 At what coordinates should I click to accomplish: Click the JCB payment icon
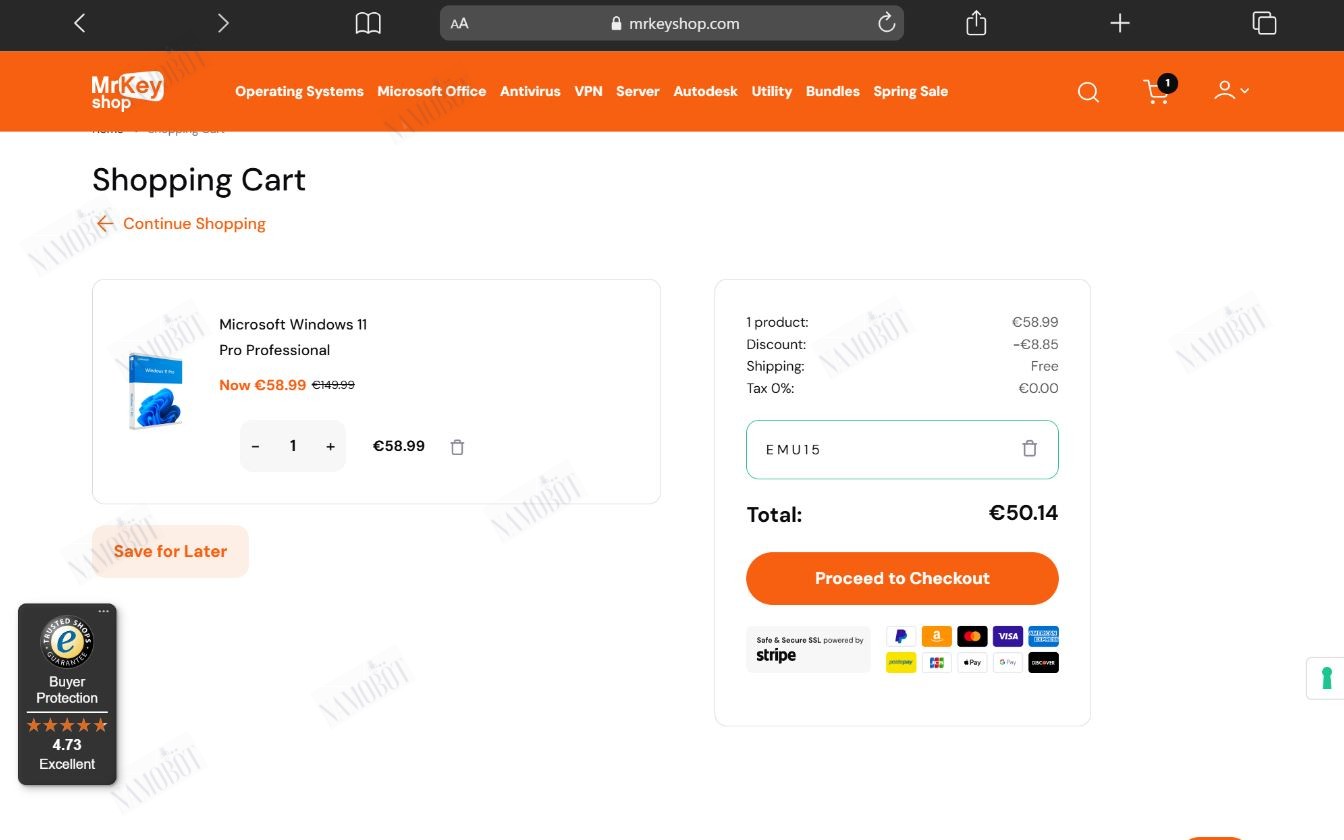click(937, 662)
